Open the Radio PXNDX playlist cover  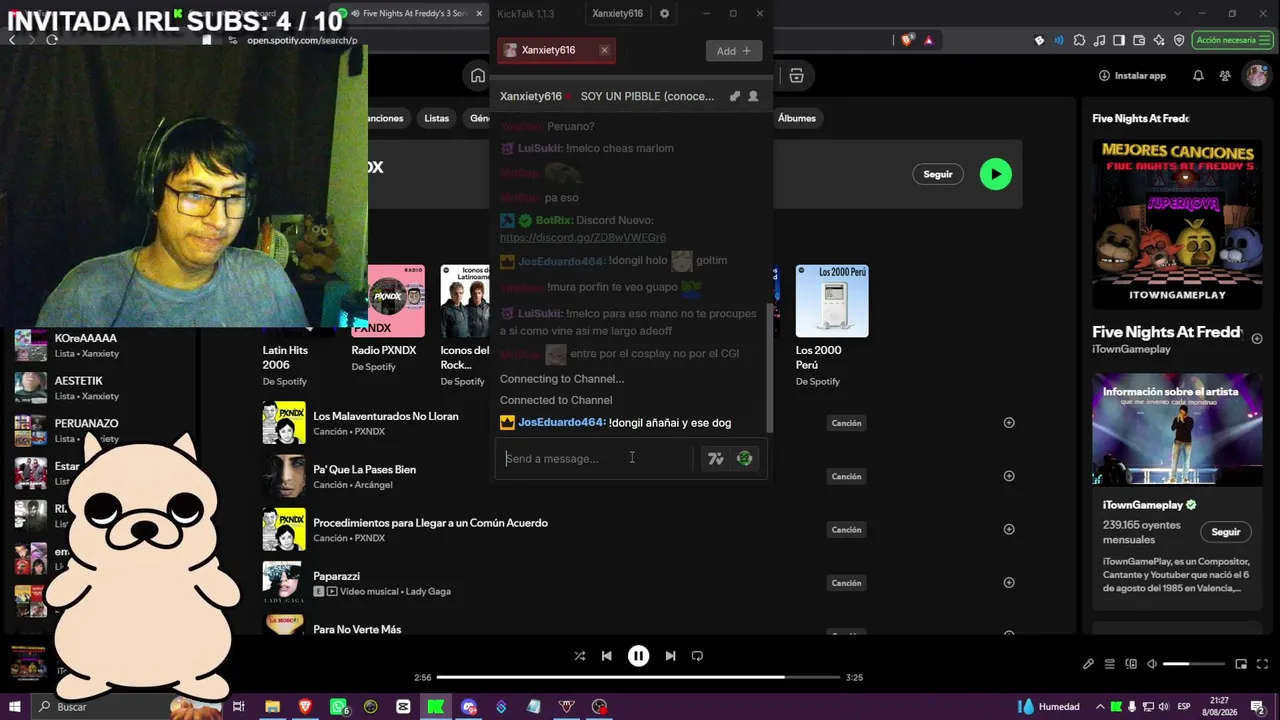point(396,301)
